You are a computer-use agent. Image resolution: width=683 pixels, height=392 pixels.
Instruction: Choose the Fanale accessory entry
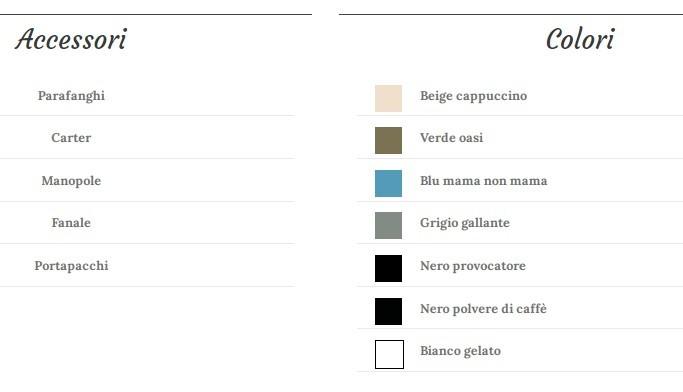(71, 223)
